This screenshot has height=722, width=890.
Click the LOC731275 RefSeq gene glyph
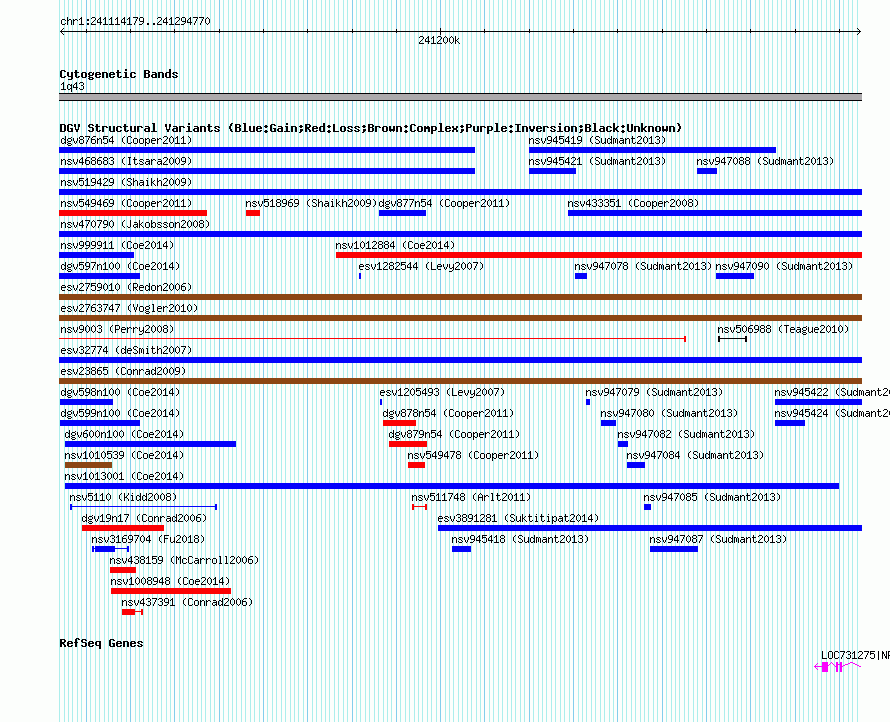pyautogui.click(x=838, y=667)
